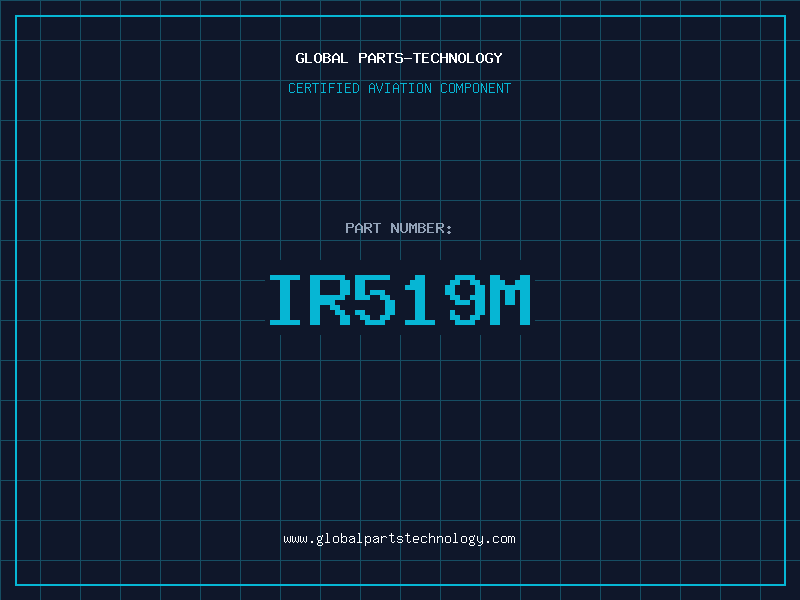Click the word GLOBAL in the heading
This screenshot has height=600, width=800.
pos(322,58)
